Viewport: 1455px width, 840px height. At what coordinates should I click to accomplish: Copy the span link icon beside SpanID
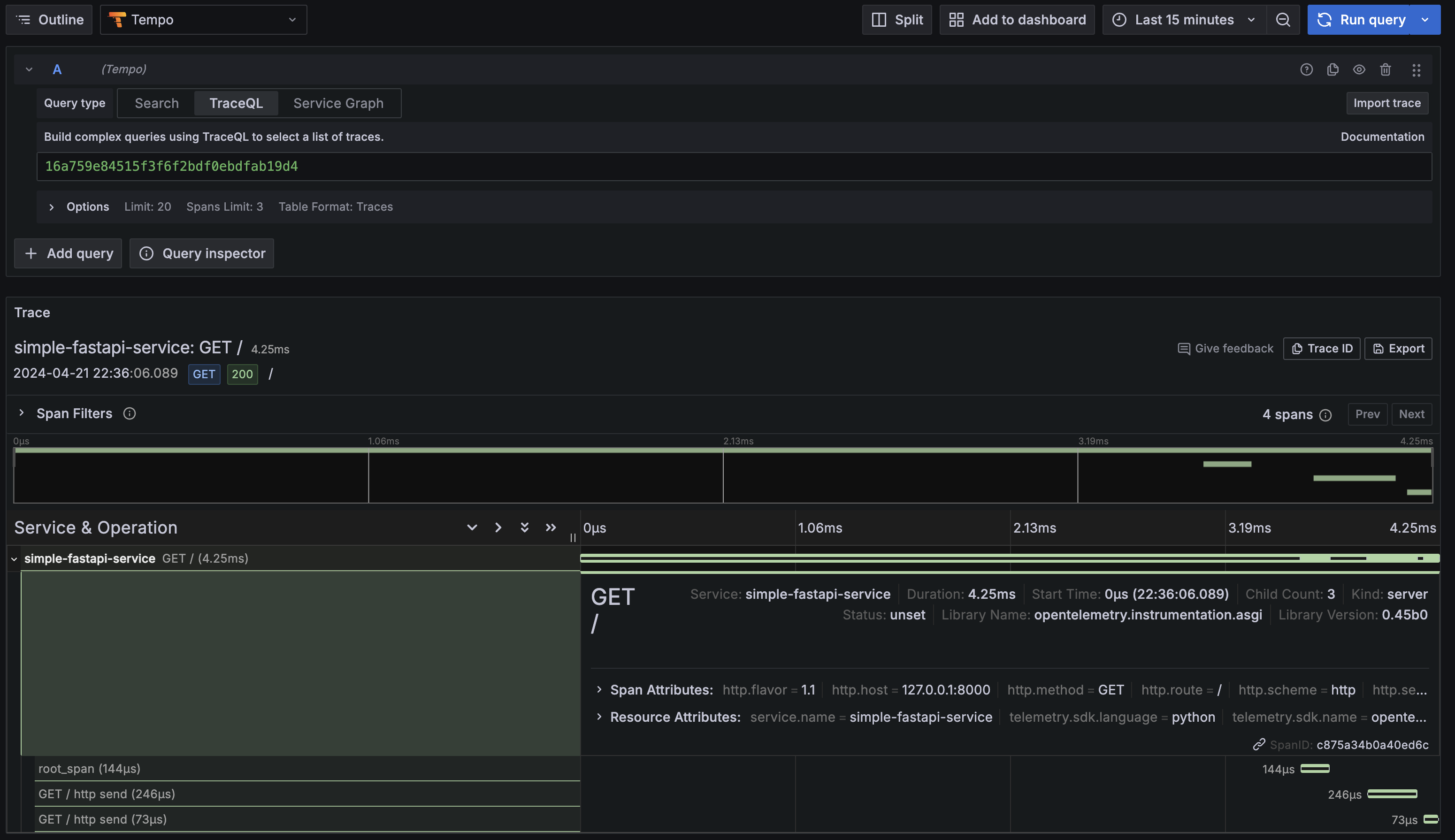pyautogui.click(x=1259, y=745)
